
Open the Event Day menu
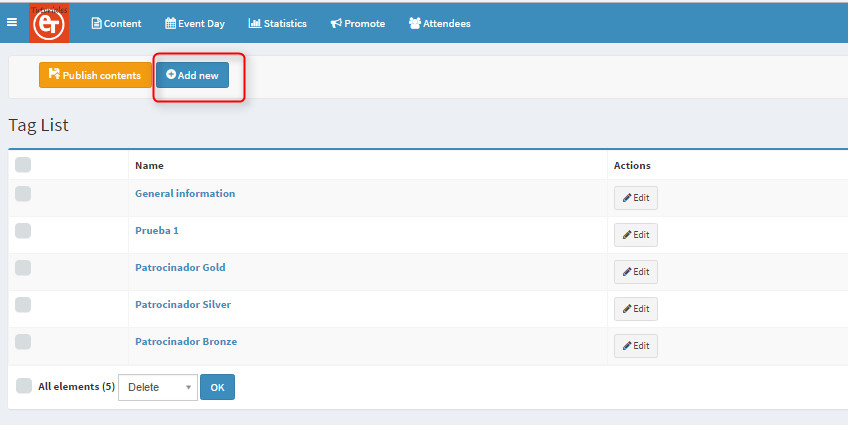195,23
